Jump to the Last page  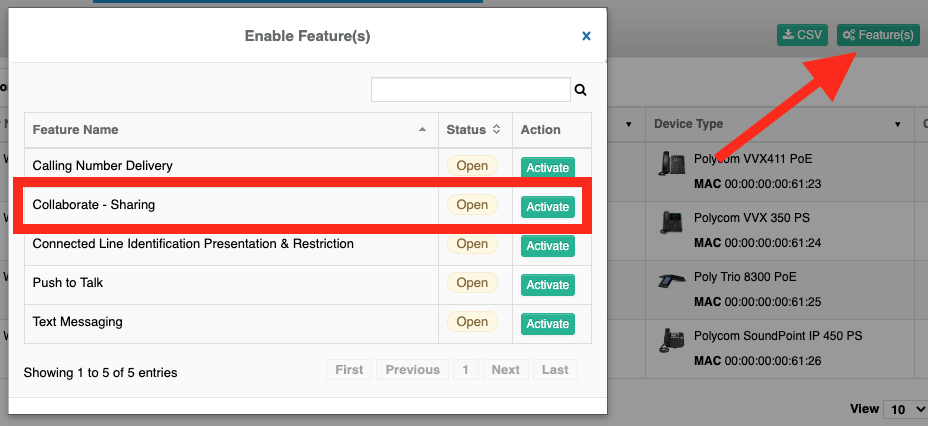[x=555, y=370]
